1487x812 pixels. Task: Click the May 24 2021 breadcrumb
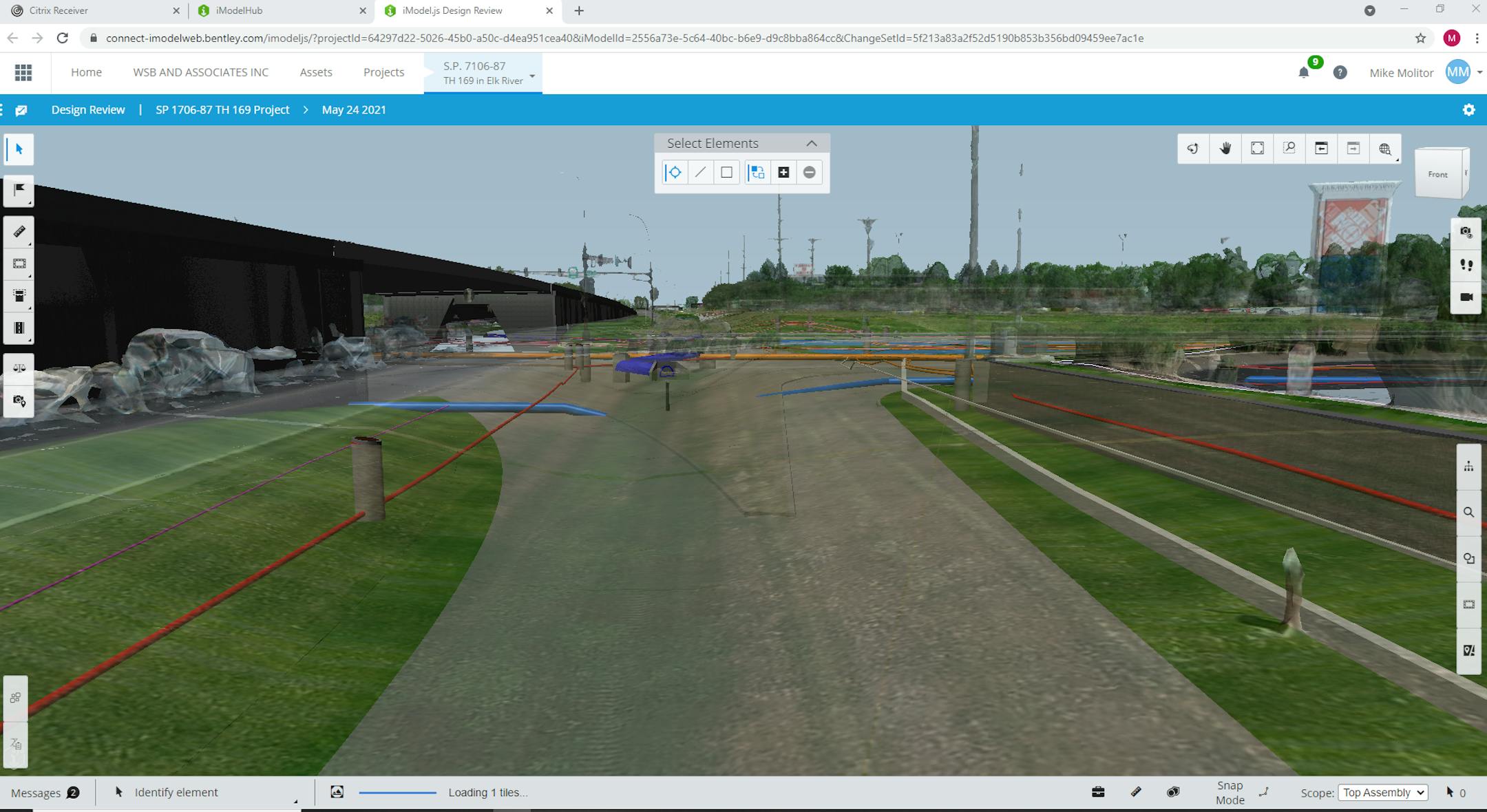[x=354, y=109]
